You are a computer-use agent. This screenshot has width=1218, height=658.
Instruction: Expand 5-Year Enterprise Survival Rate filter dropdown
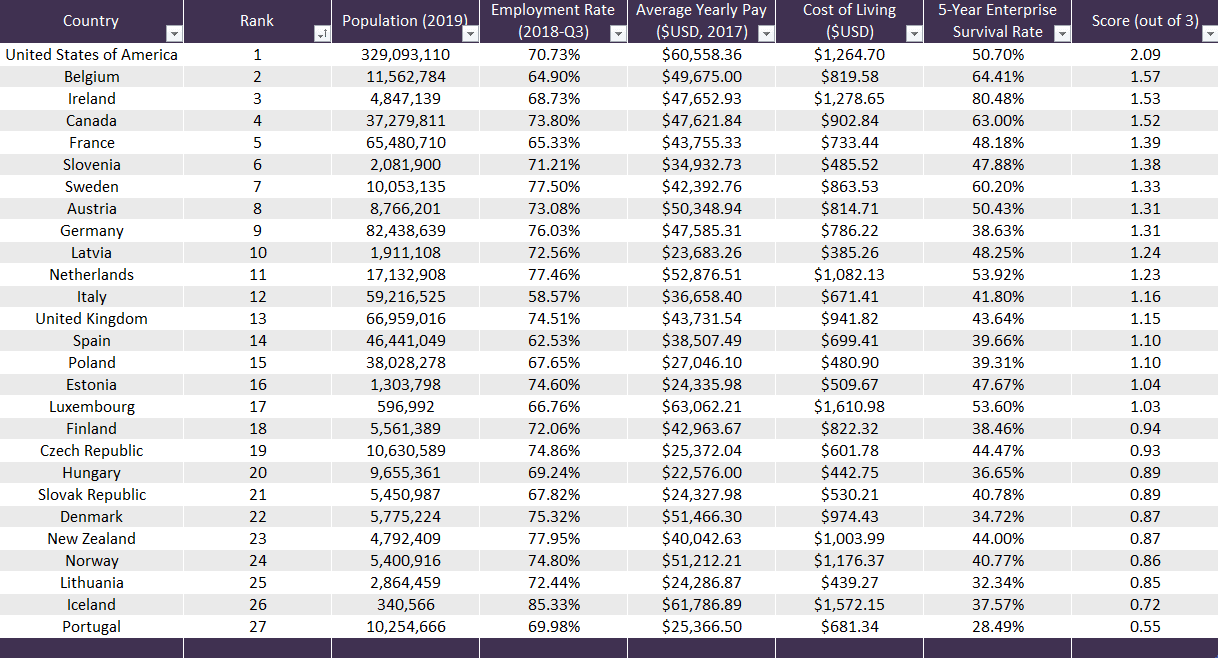pos(1061,34)
